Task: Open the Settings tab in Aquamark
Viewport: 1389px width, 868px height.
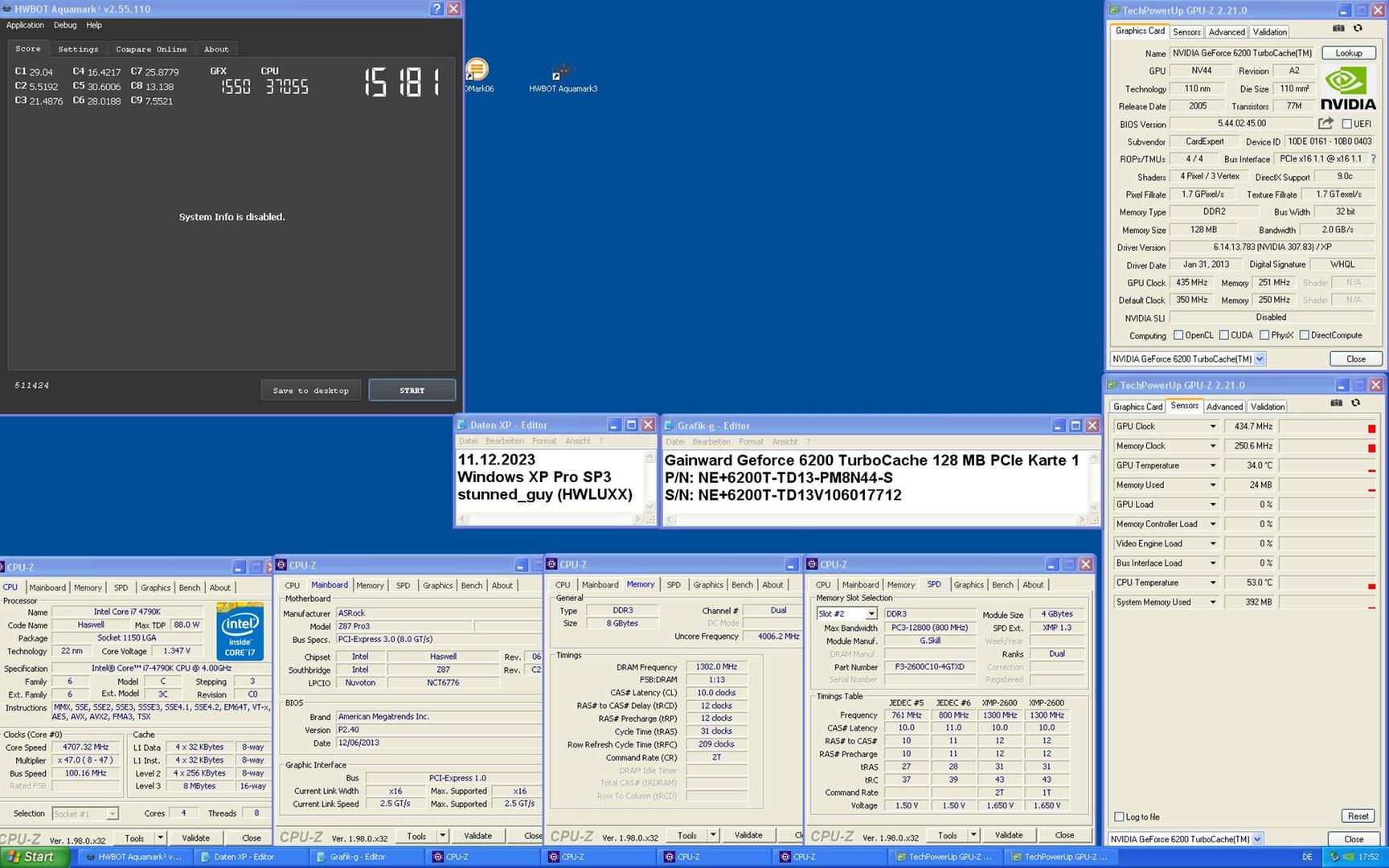Action: (78, 49)
